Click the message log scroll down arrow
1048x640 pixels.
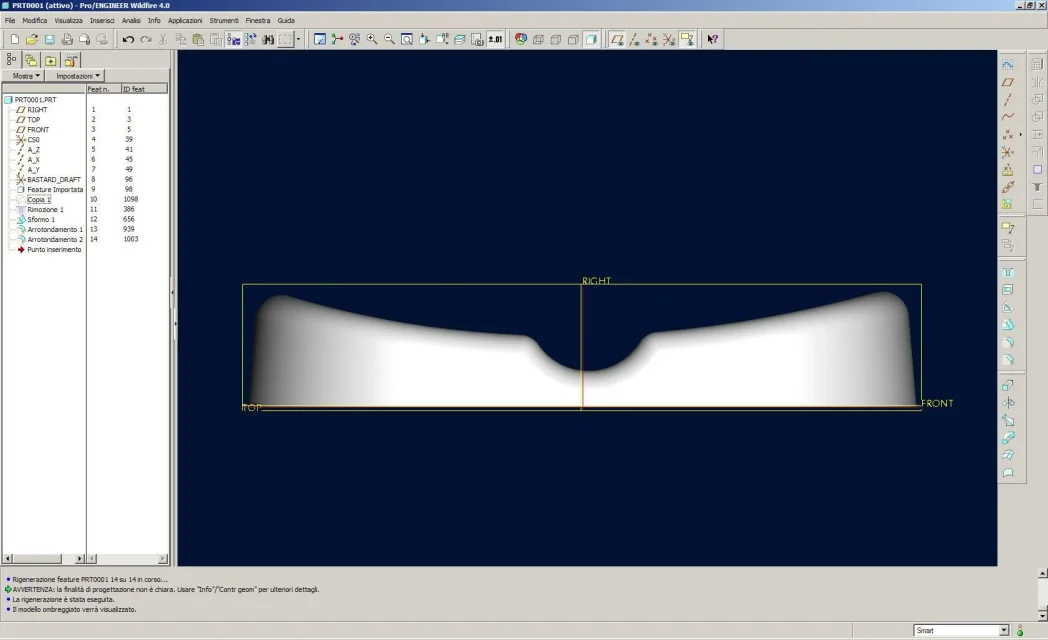[1042, 615]
